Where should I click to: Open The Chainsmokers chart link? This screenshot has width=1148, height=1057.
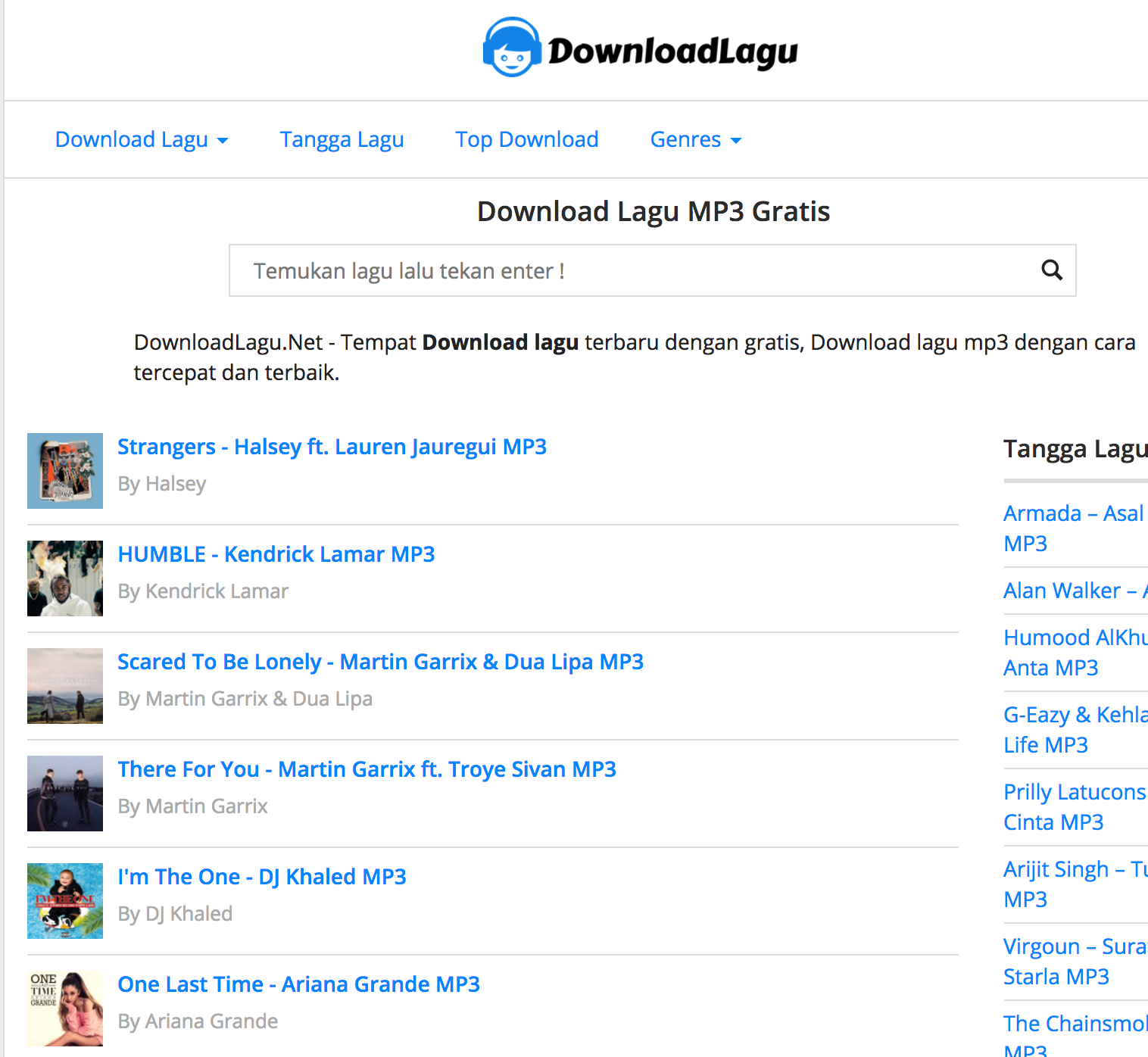pos(1075,1034)
